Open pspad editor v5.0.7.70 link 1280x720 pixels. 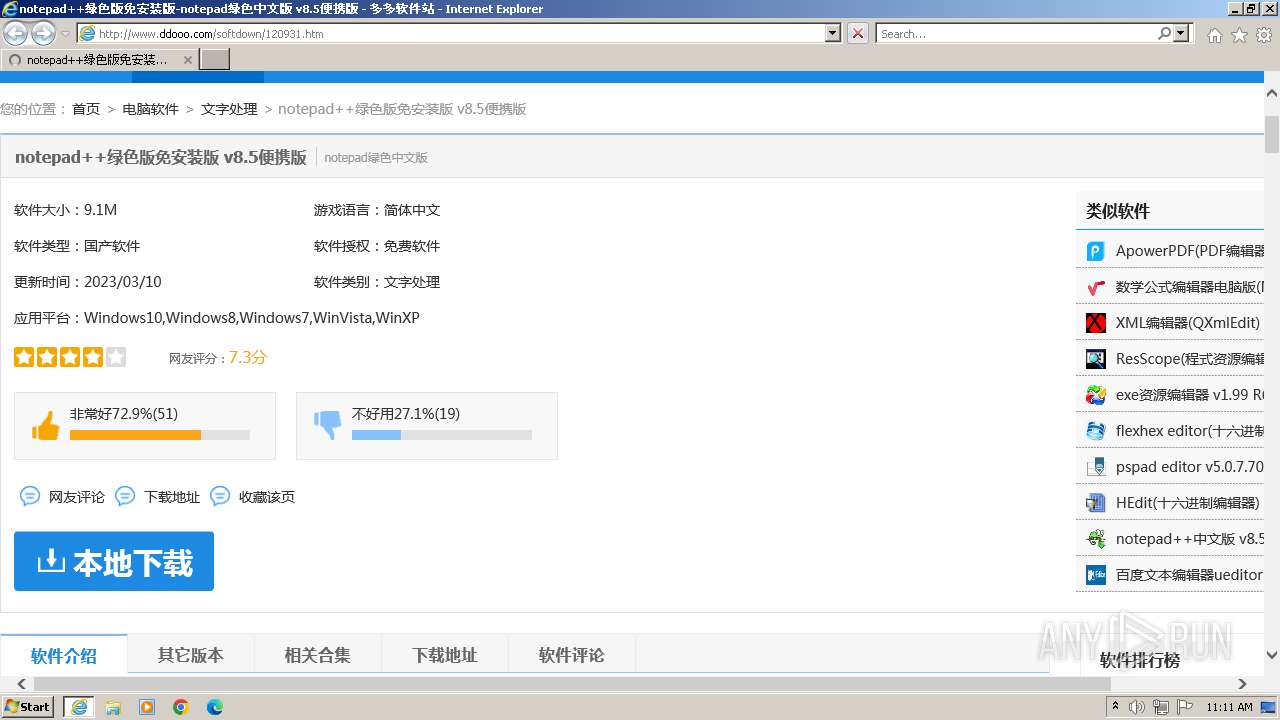pos(1190,467)
